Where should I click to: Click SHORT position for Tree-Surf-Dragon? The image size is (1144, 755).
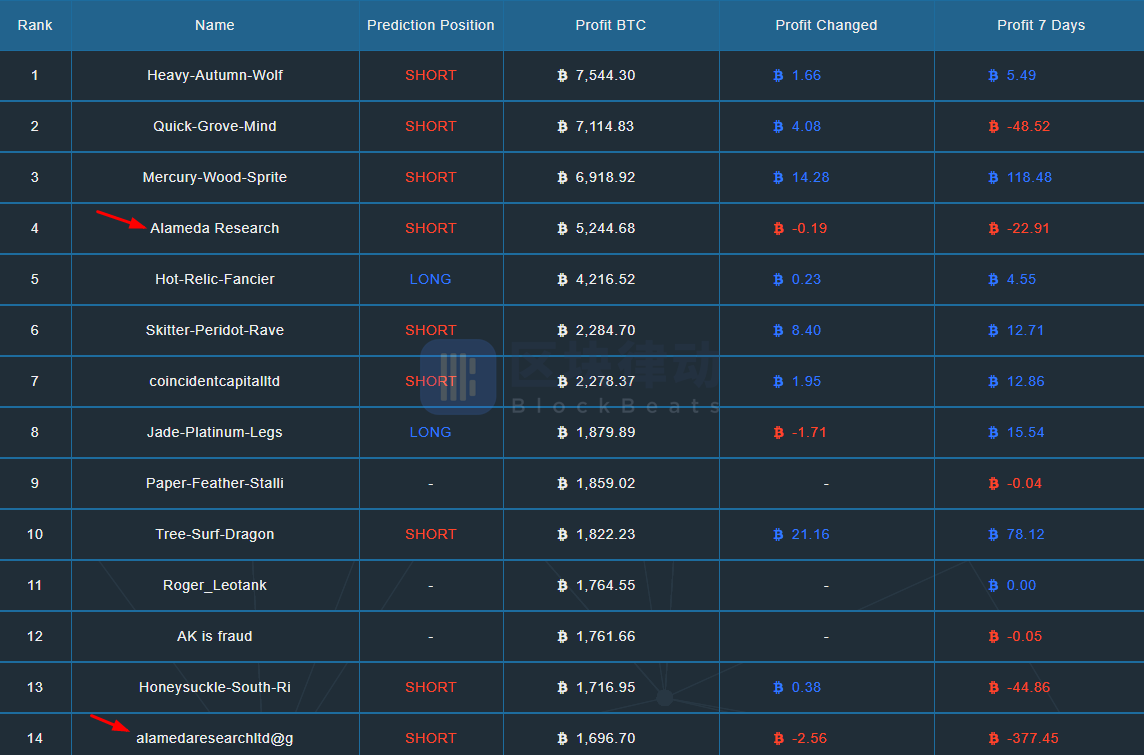pos(430,535)
